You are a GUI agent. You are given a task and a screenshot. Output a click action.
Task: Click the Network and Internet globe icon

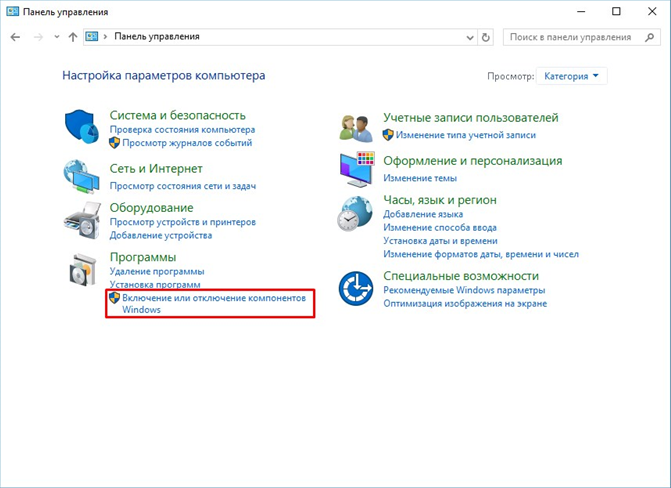click(81, 176)
